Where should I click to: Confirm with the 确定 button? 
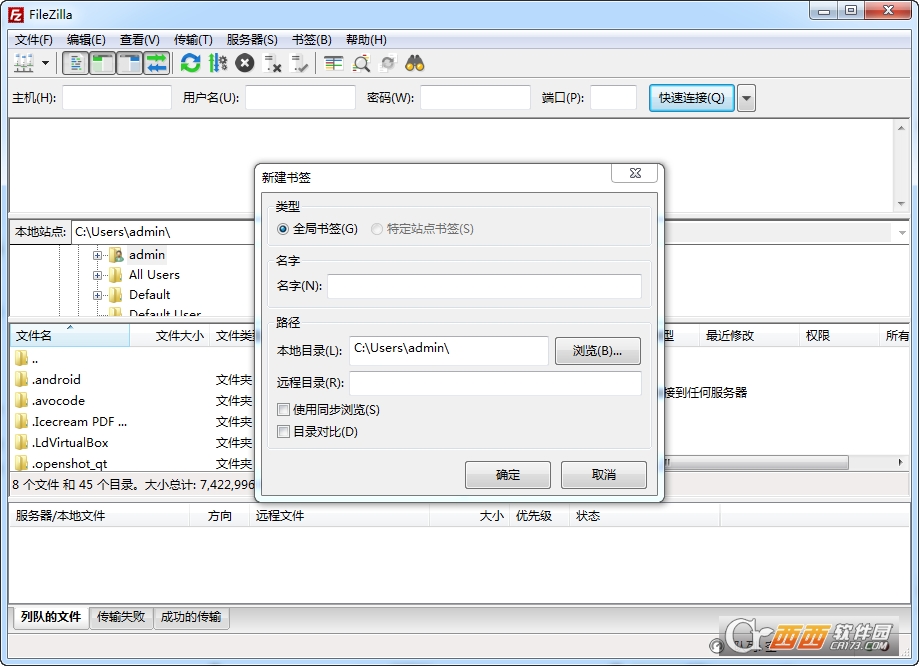508,475
